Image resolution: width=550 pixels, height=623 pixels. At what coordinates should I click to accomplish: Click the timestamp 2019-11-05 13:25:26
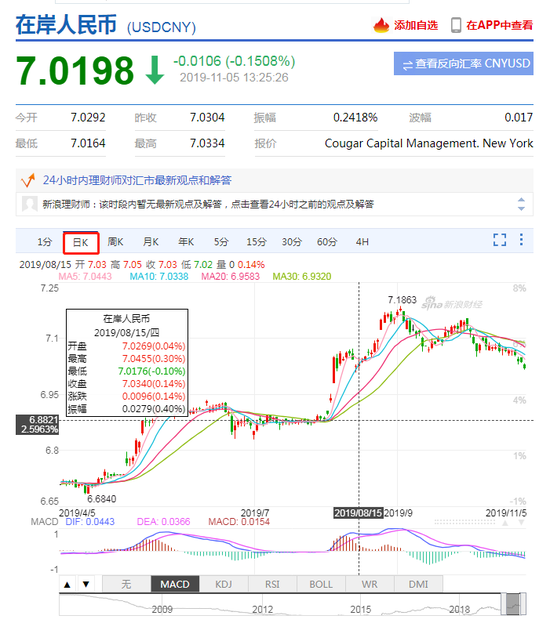(x=234, y=77)
